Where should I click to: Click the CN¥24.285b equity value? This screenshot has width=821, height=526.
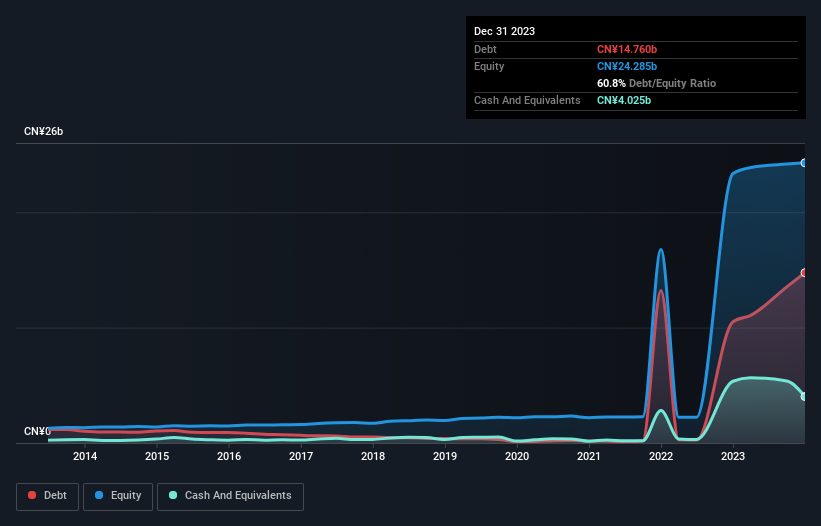coord(627,66)
